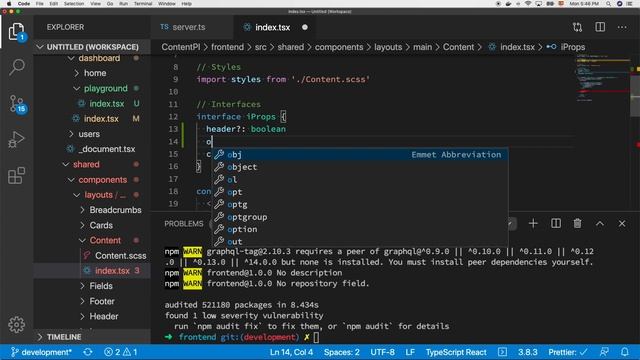Click 'Ln 14, Col 4' in status bar
The image size is (640, 360).
291,352
